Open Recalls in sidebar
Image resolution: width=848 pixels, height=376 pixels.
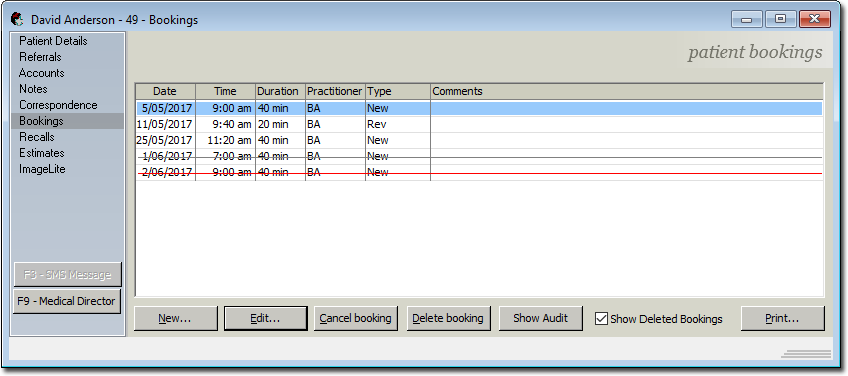tap(36, 137)
